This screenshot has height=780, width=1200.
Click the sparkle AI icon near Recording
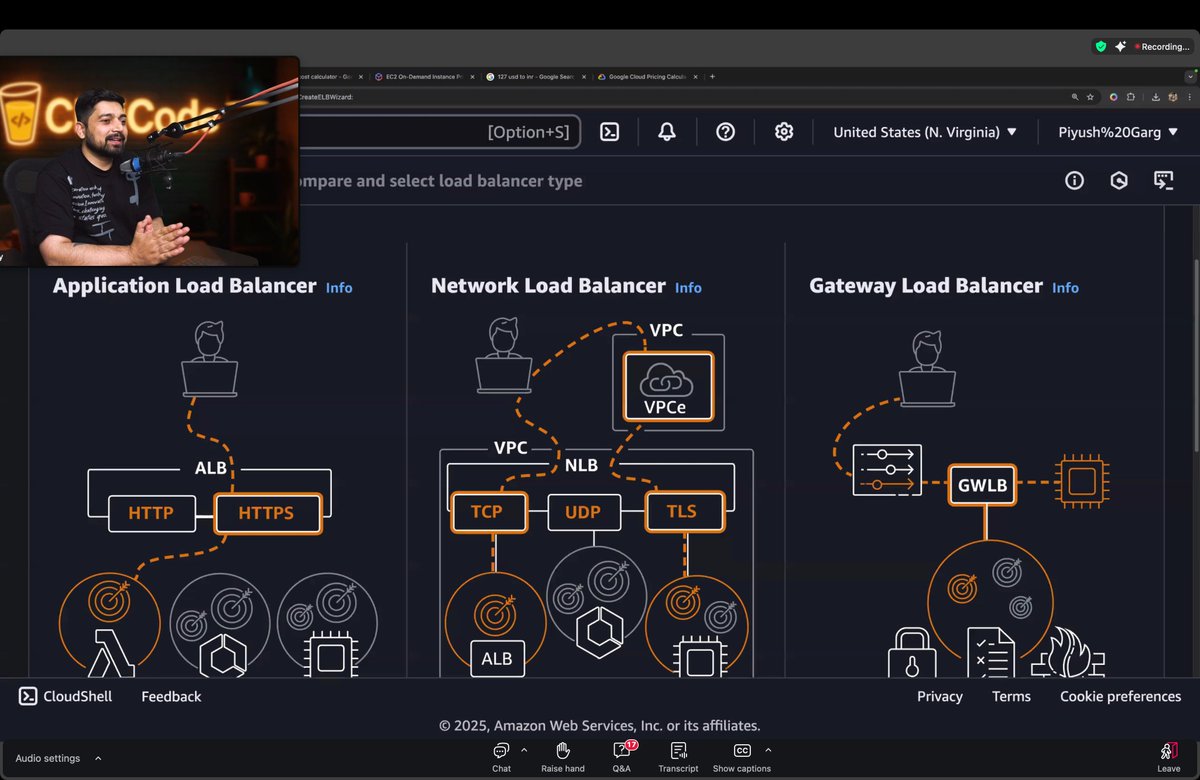click(1120, 46)
